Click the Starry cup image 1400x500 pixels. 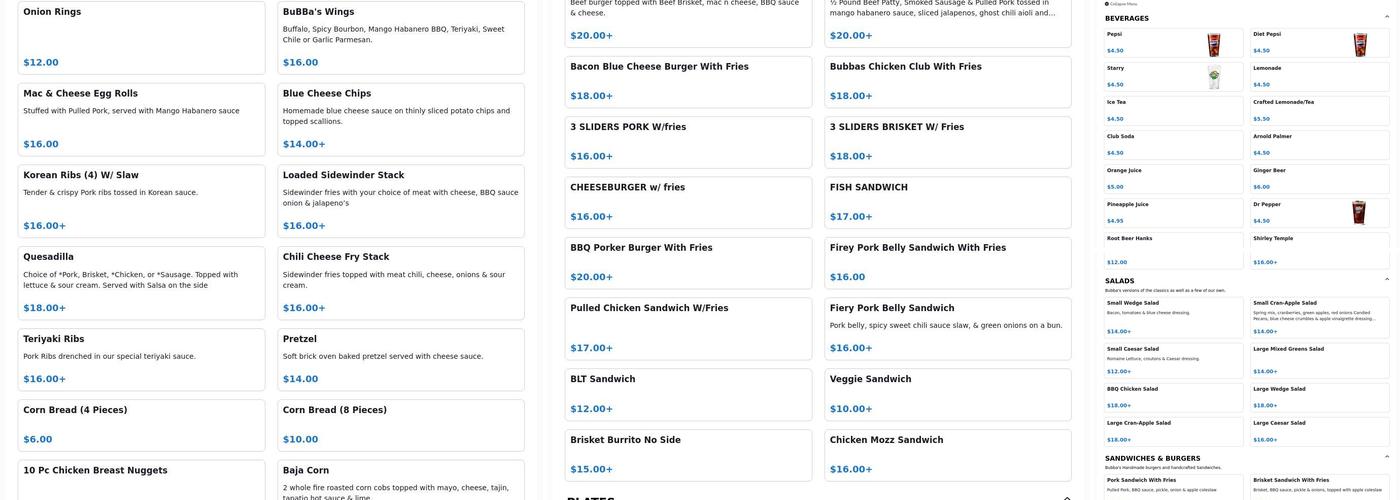click(x=1213, y=78)
